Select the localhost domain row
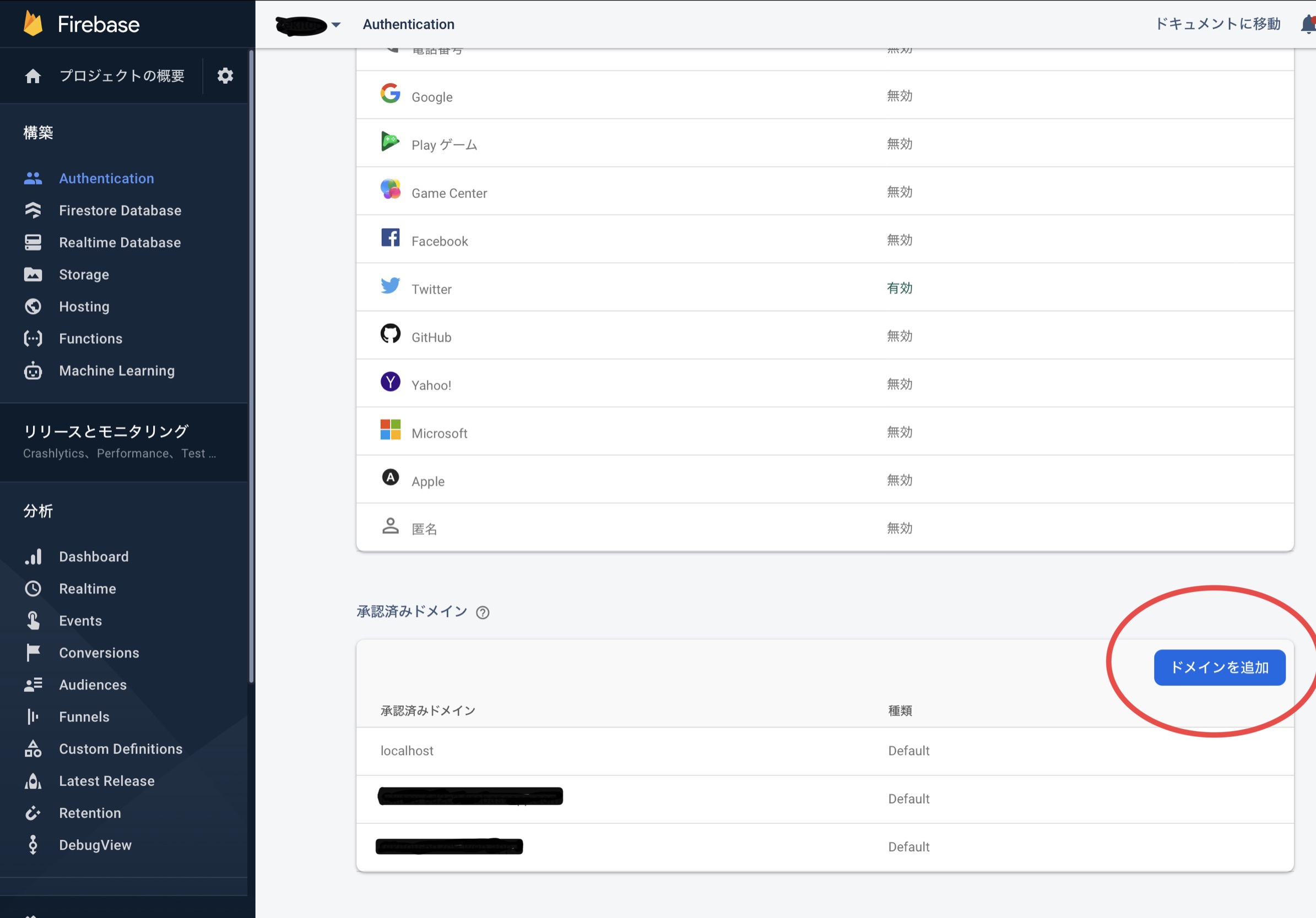The height and width of the screenshot is (918, 1316). coord(407,751)
